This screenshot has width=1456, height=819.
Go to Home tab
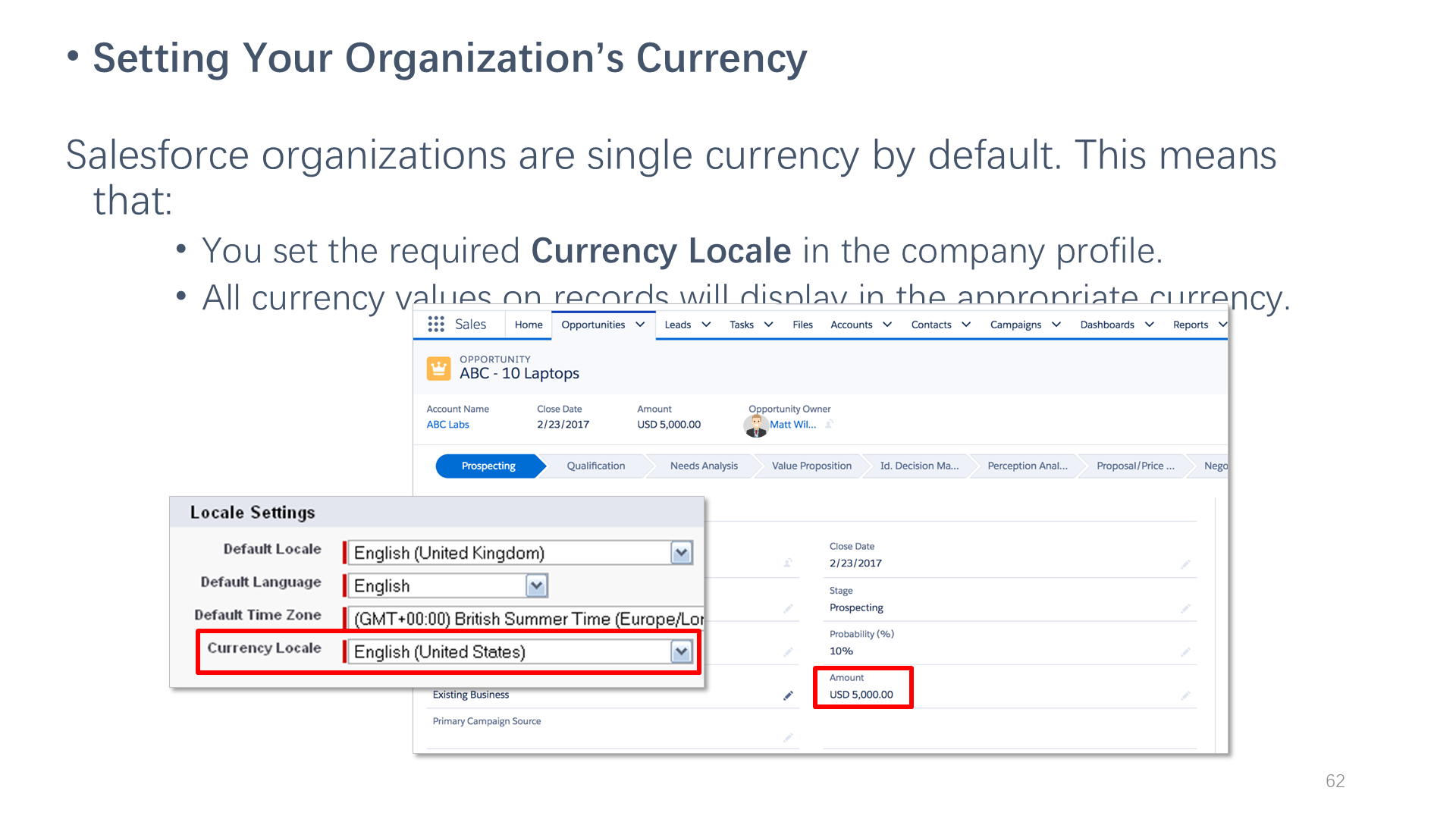click(529, 325)
